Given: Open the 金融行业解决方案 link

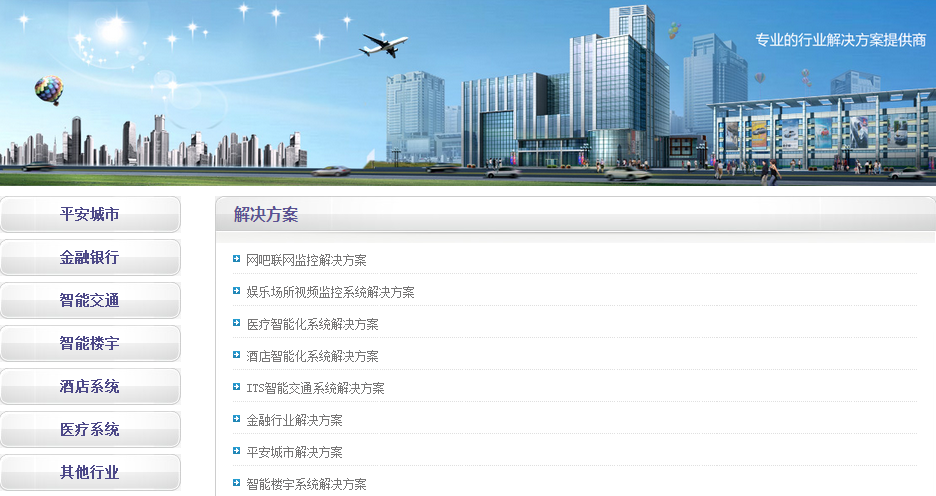Looking at the screenshot, I should click(x=294, y=420).
